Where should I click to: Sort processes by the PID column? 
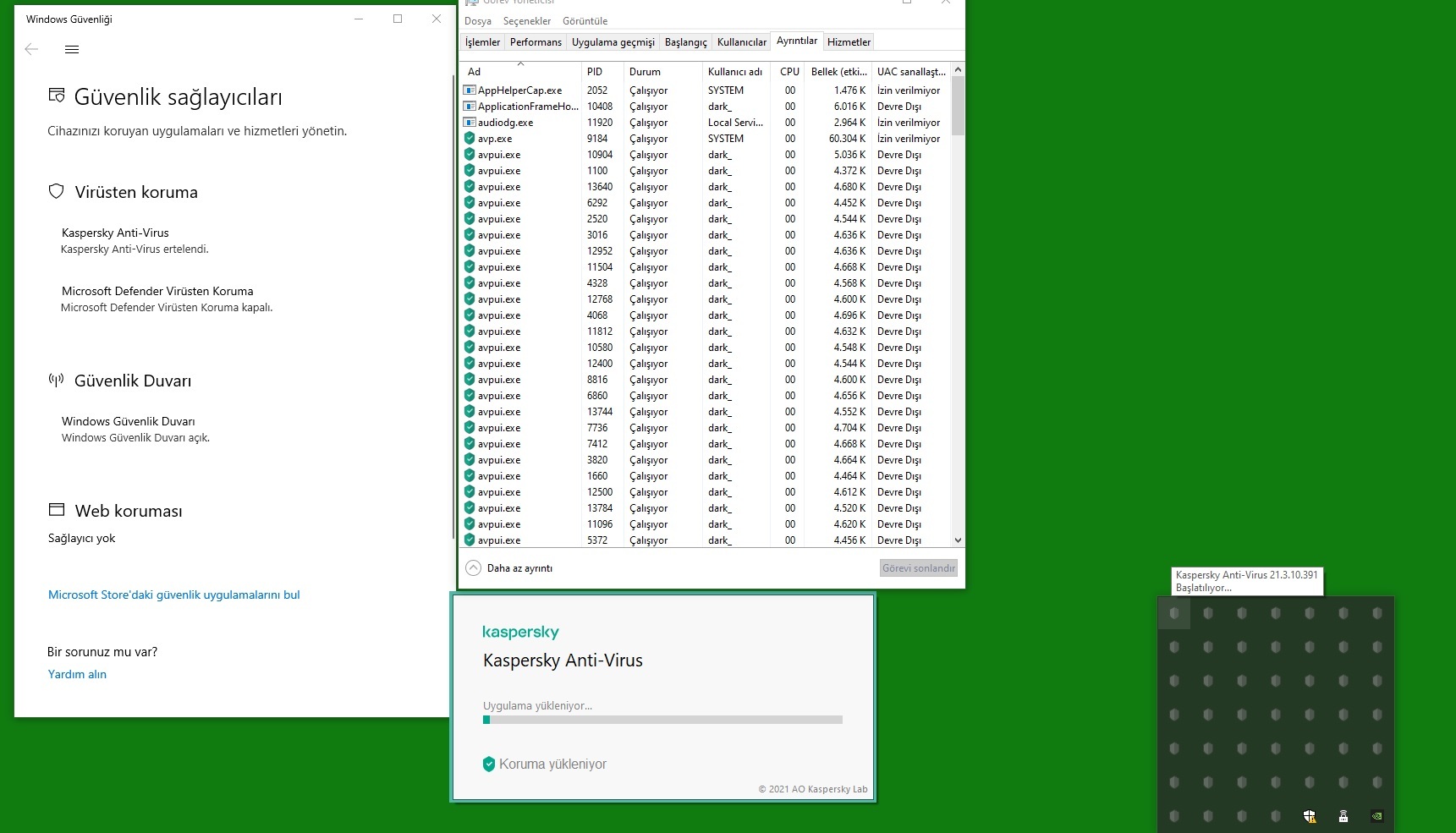click(602, 71)
